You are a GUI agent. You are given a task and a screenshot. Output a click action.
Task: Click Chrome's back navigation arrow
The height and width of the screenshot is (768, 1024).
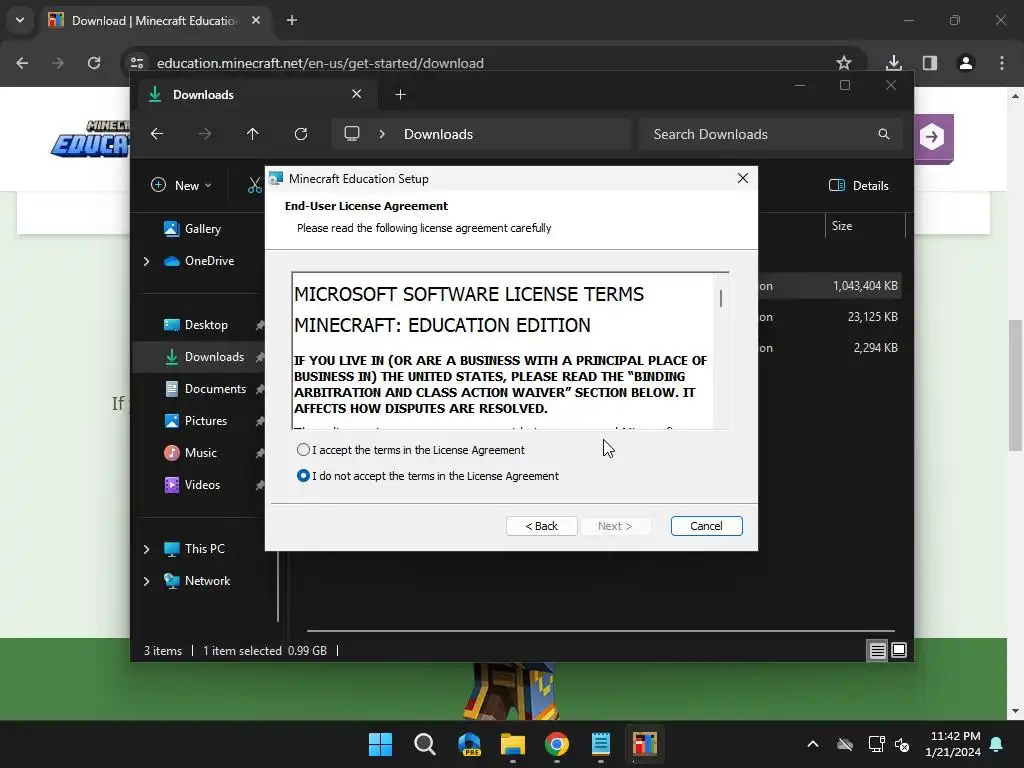point(22,63)
